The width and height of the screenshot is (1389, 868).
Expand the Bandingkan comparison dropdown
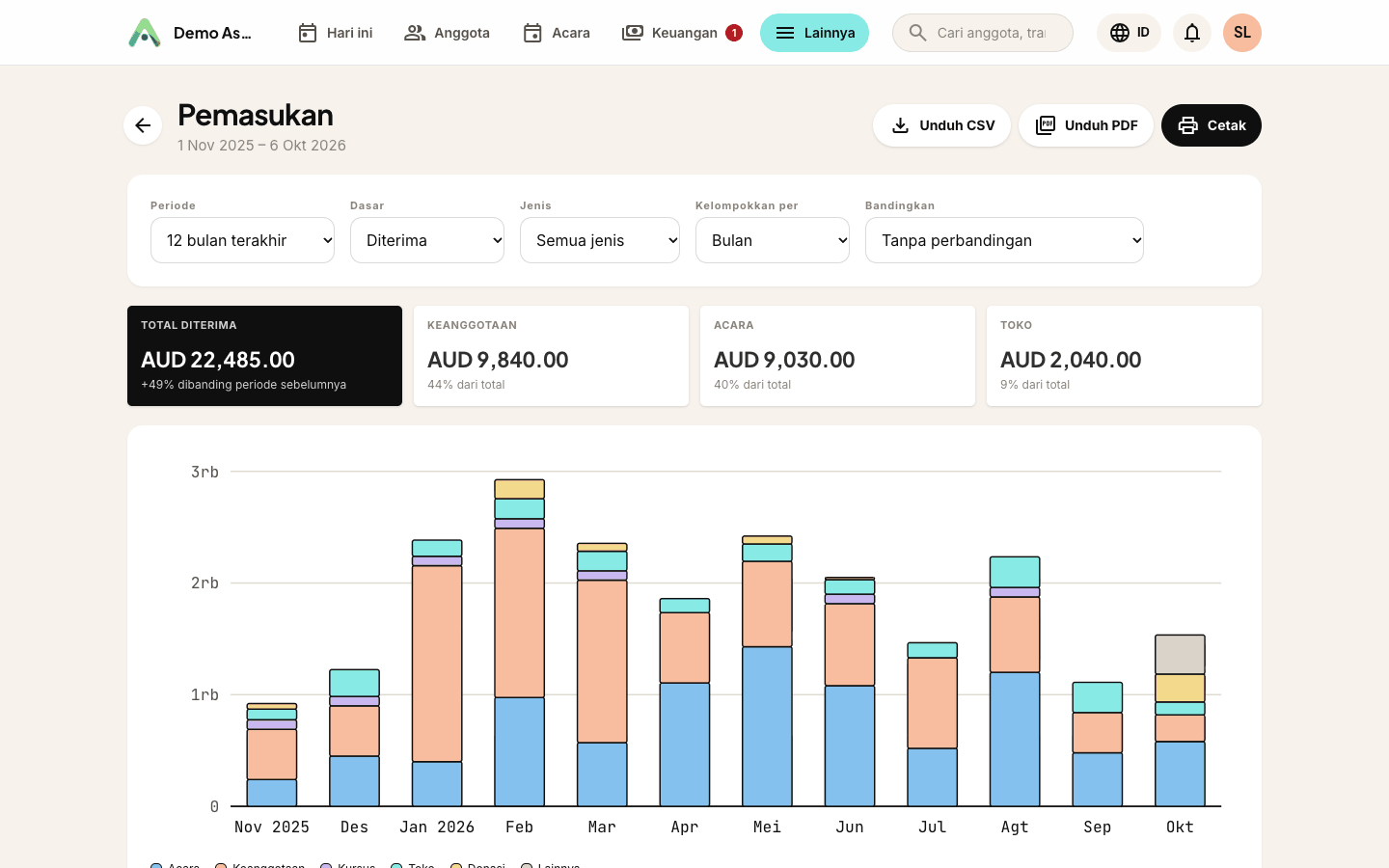(1004, 240)
